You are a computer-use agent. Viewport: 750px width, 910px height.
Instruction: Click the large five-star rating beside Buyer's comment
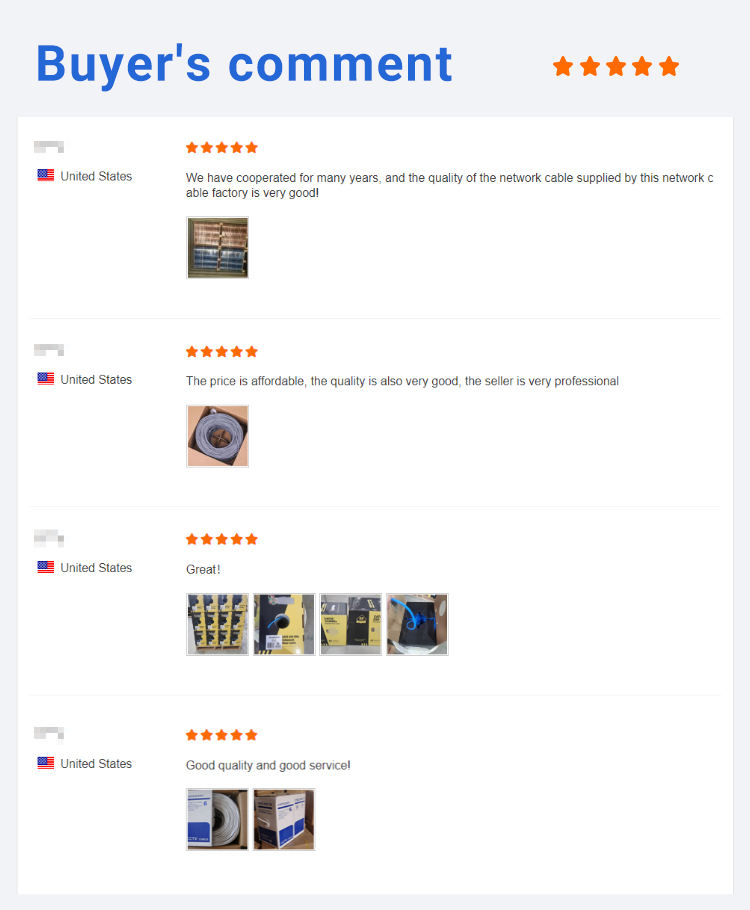click(x=616, y=66)
